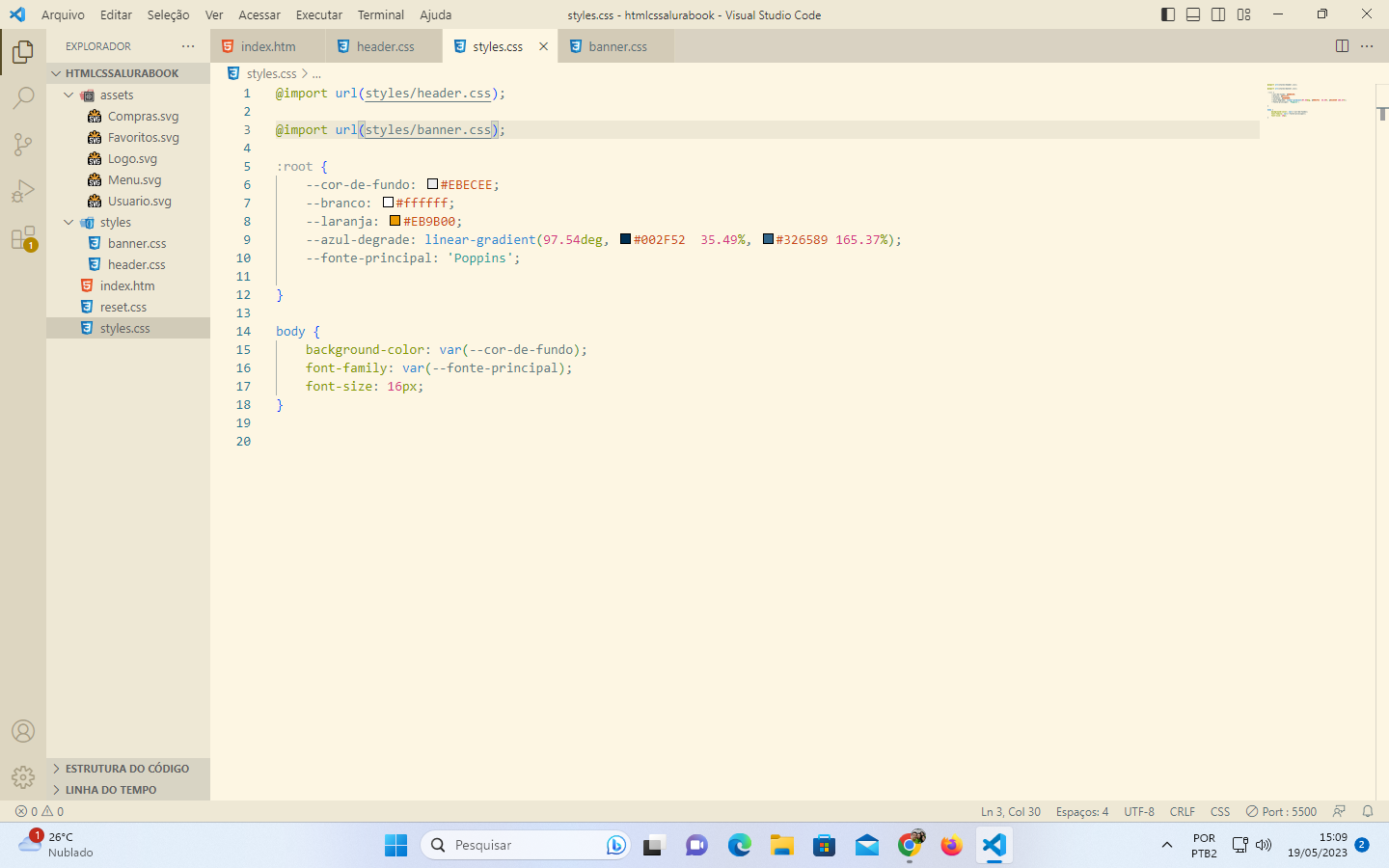Open Google Chrome from taskbar
Screen dimensions: 1389x868
pos(910,846)
